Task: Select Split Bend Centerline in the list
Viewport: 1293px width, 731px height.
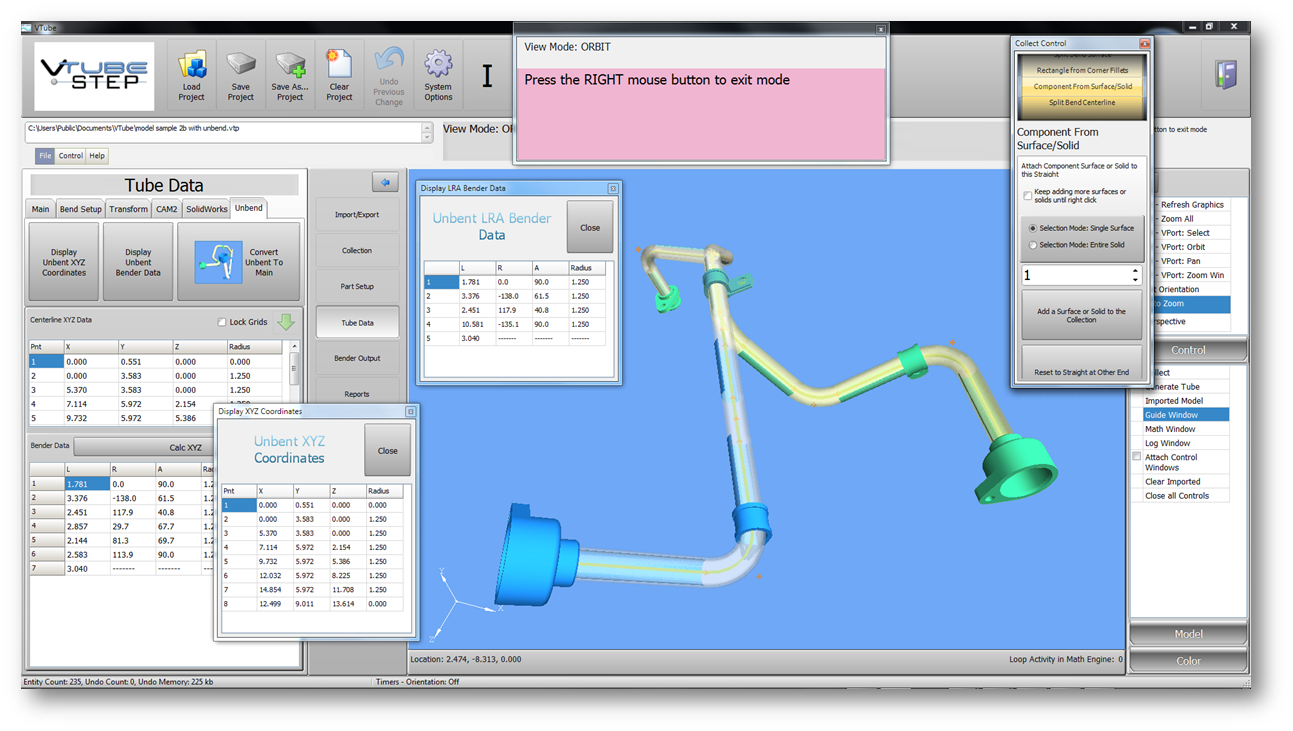Action: pyautogui.click(x=1082, y=102)
